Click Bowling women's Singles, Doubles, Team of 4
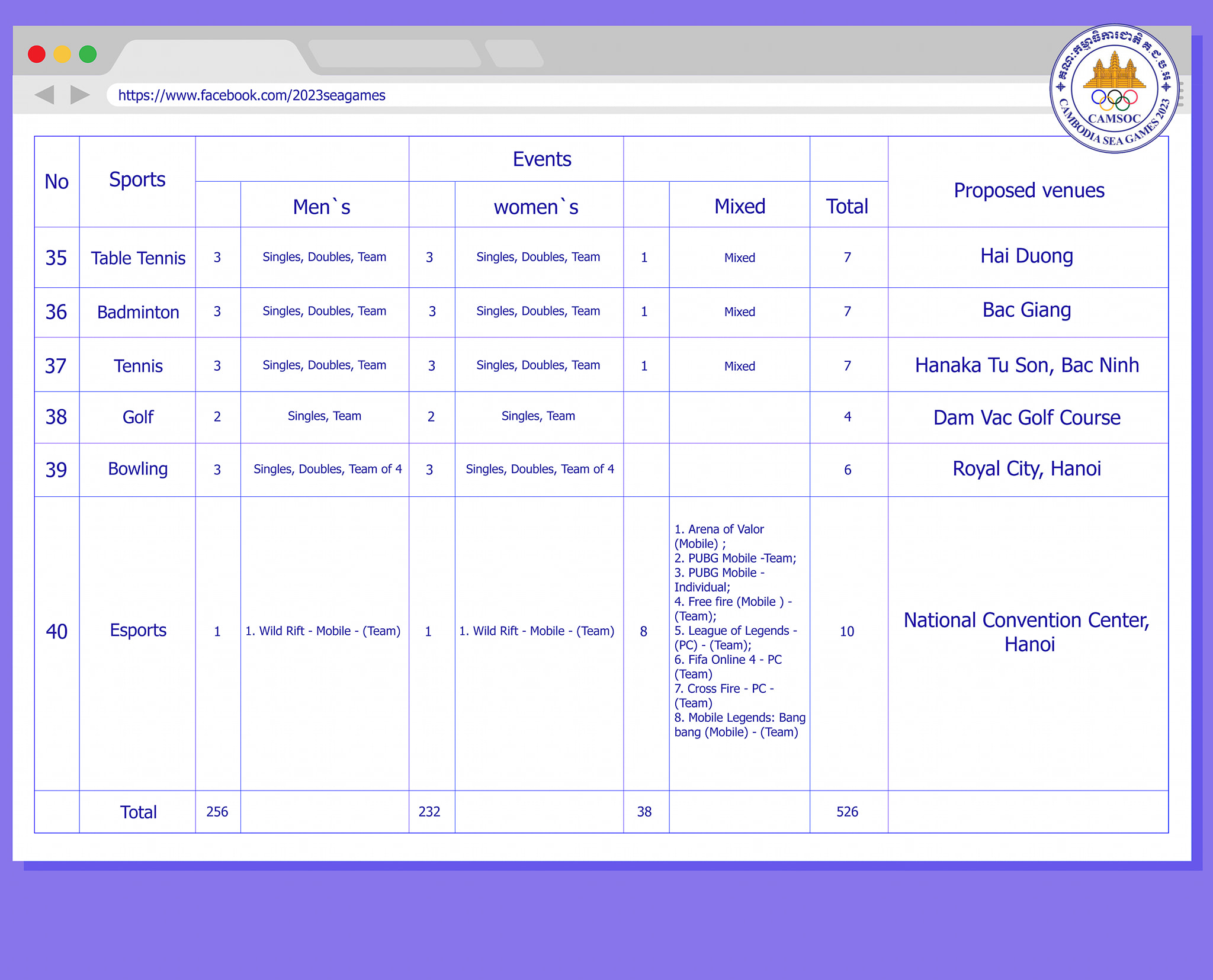The height and width of the screenshot is (980, 1213). point(540,469)
